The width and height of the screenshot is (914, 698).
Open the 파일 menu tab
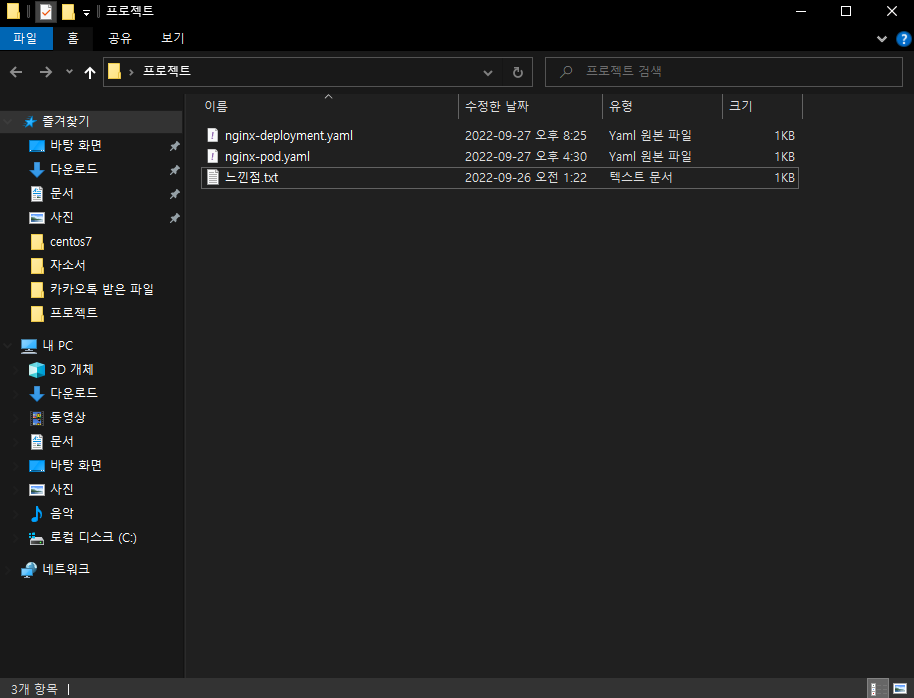click(25, 38)
